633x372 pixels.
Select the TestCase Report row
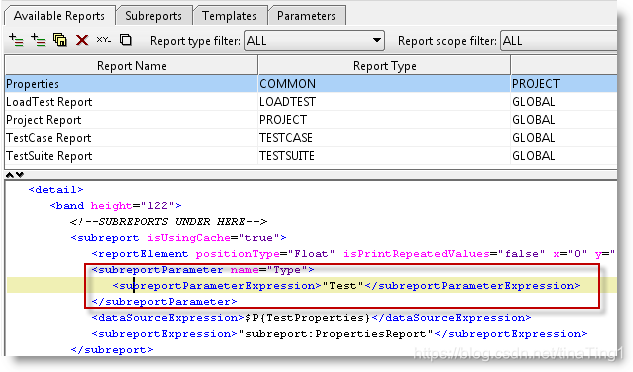[311, 138]
